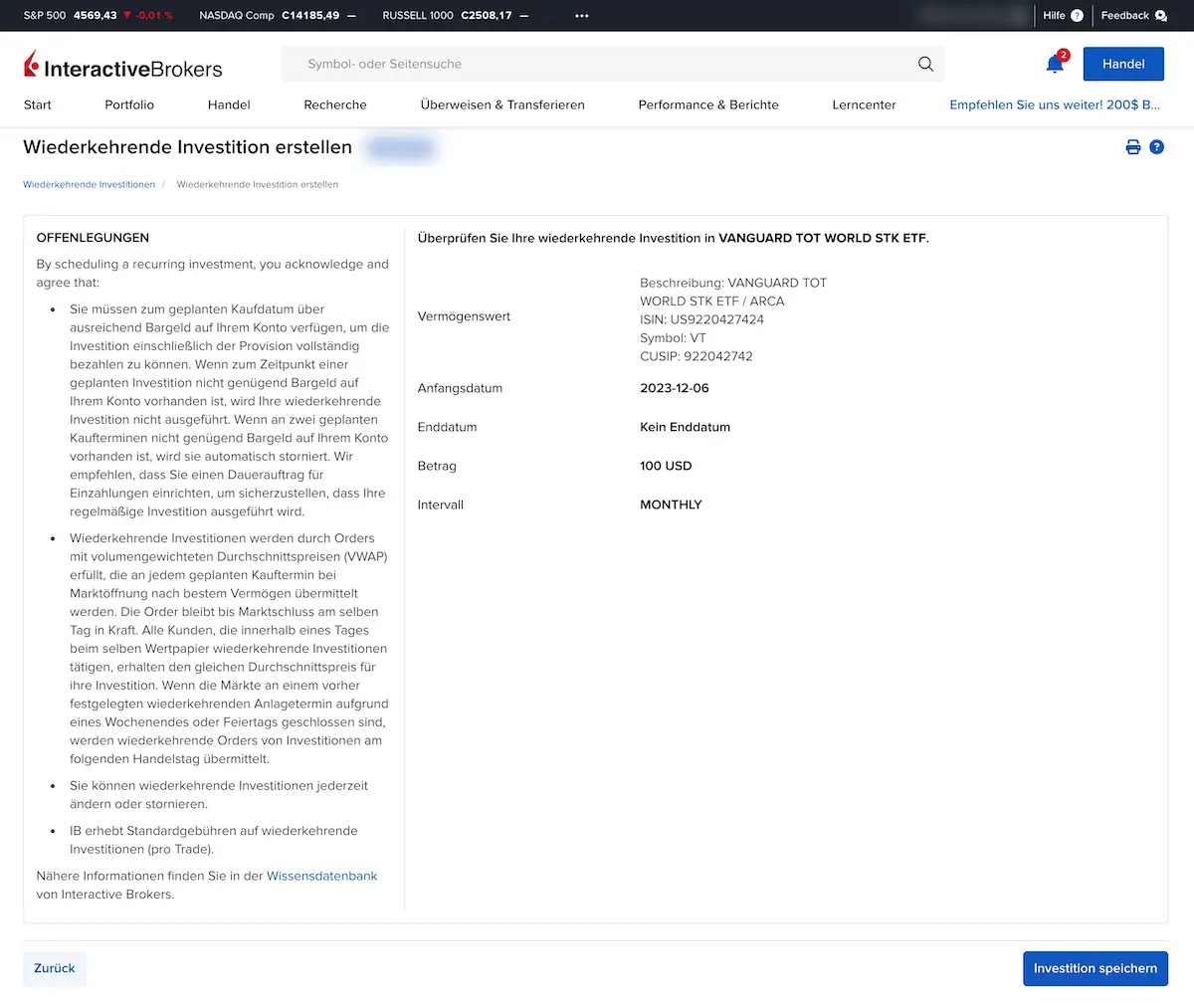The image size is (1194, 1008).
Task: Click the search magnifier icon
Action: pyautogui.click(x=925, y=64)
